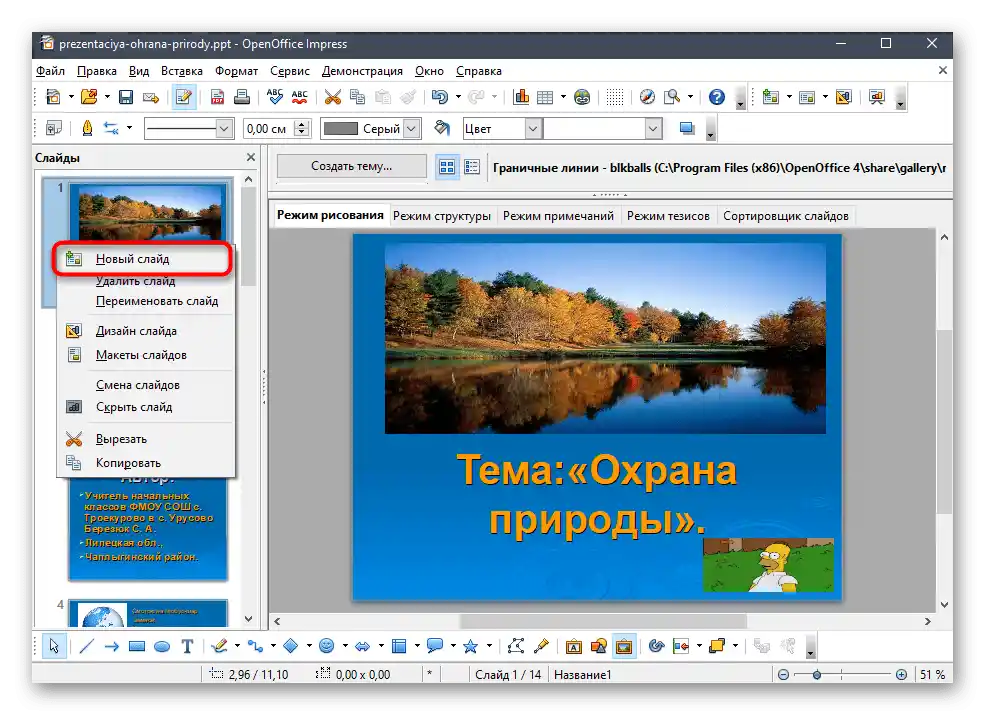The height and width of the screenshot is (715, 985).
Task: Select the Text tool in drawing toolbar
Action: (x=187, y=646)
